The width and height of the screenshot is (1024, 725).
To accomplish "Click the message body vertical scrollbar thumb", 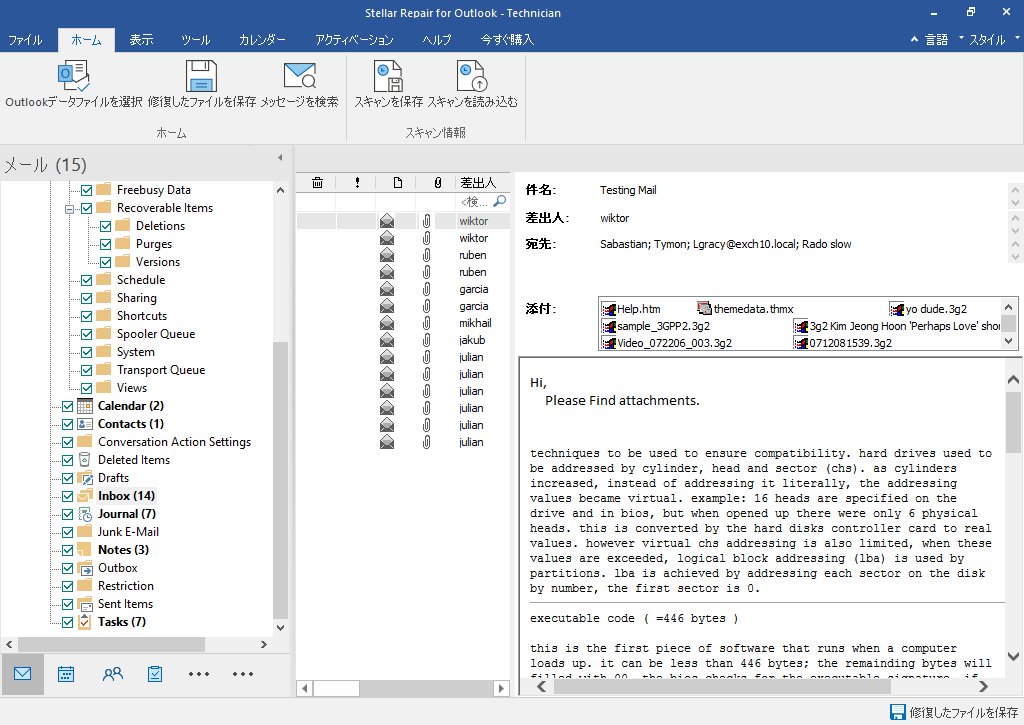I will tap(1014, 422).
